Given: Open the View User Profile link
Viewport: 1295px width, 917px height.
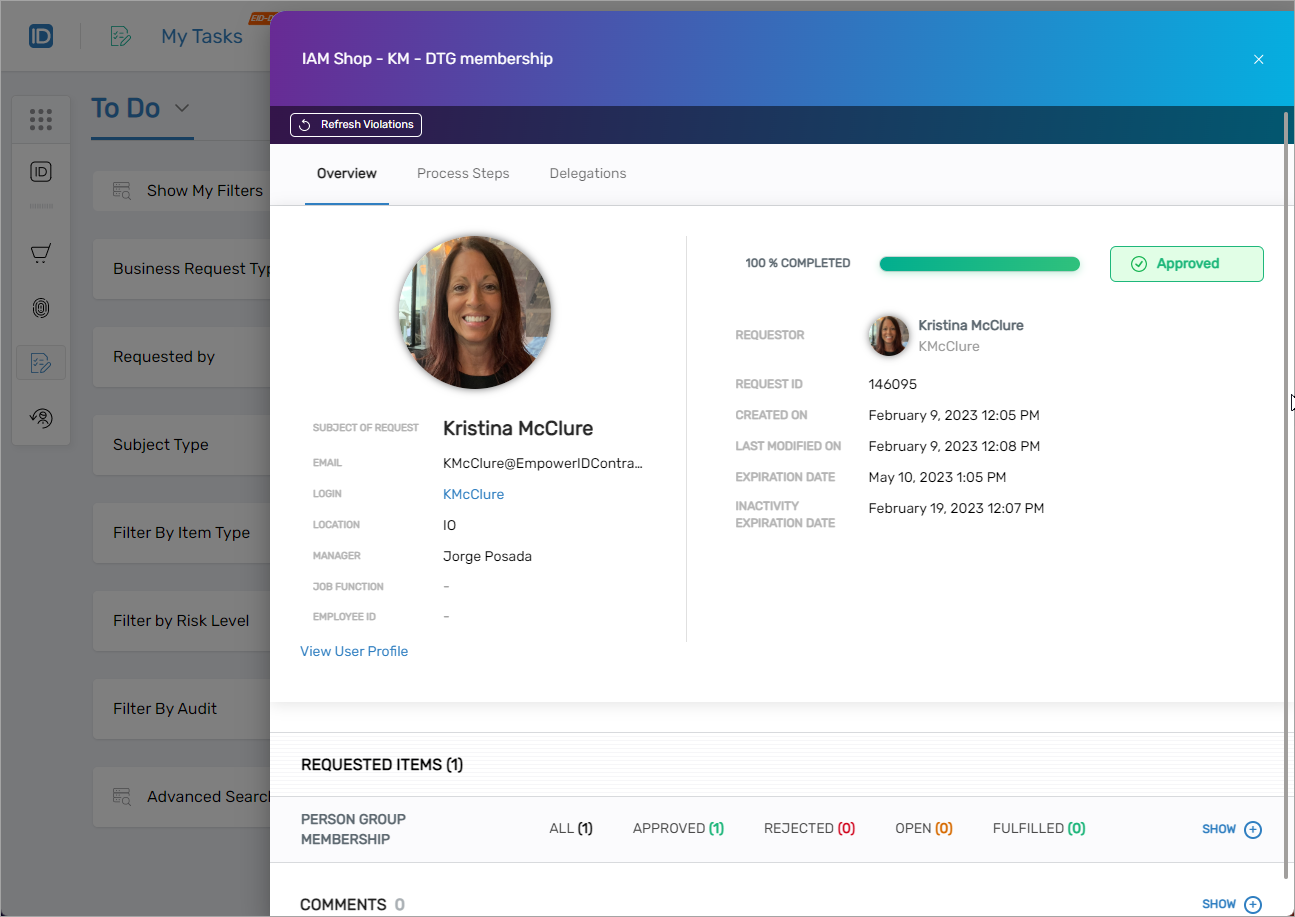Looking at the screenshot, I should tap(354, 651).
